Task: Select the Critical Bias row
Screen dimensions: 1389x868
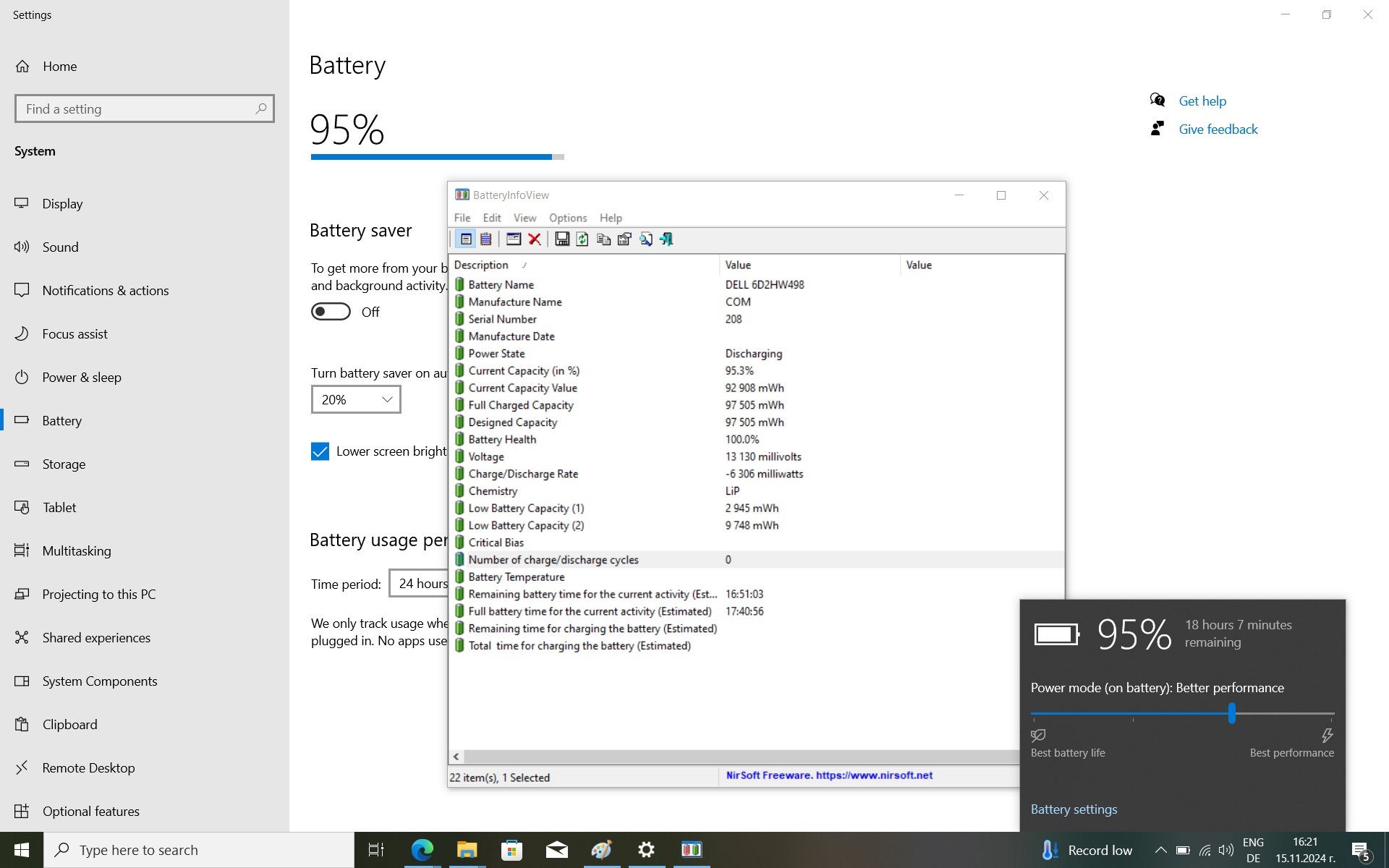Action: pyautogui.click(x=756, y=542)
